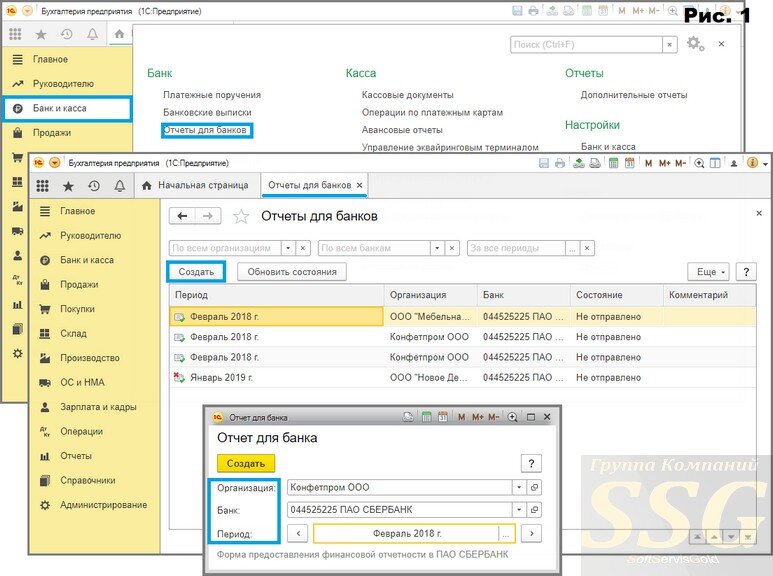Open Операции по платежным картам in back window
The image size is (773, 576).
pyautogui.click(x=432, y=112)
